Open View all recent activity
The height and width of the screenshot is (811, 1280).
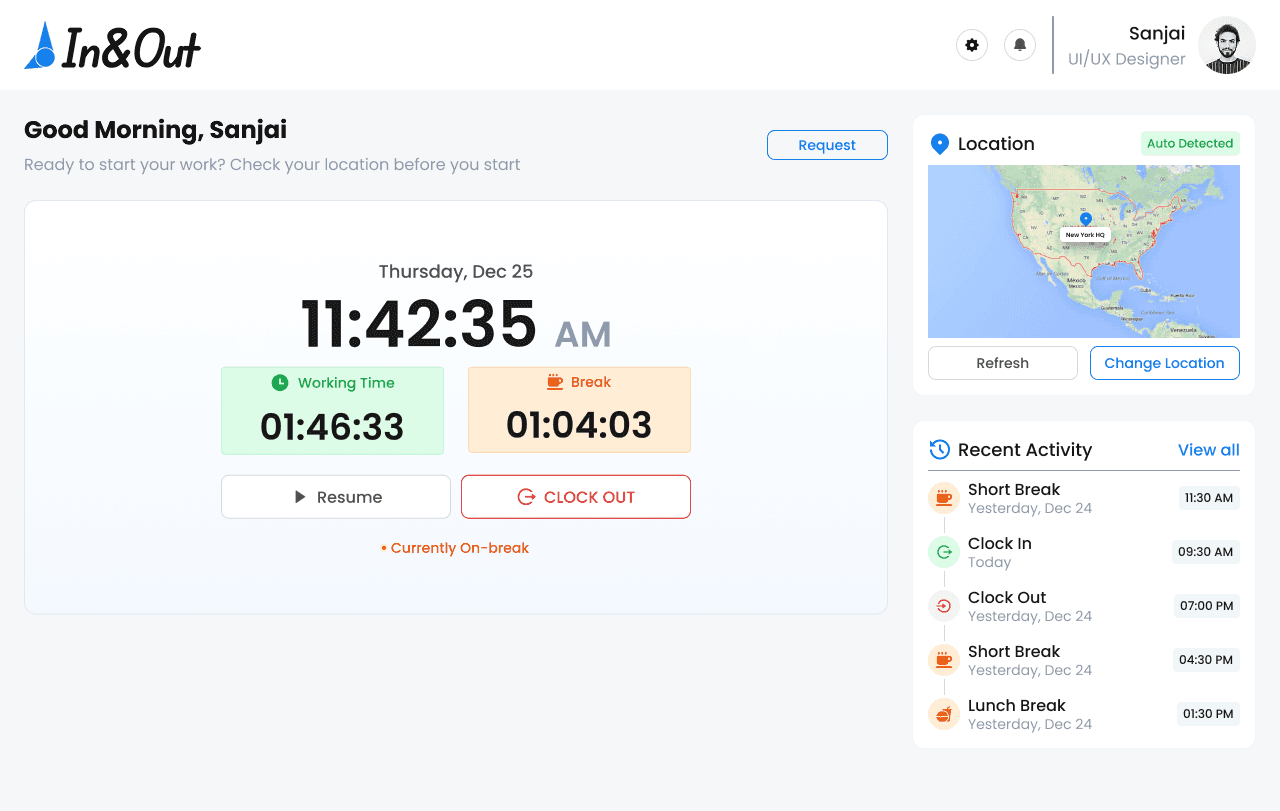pyautogui.click(x=1209, y=450)
